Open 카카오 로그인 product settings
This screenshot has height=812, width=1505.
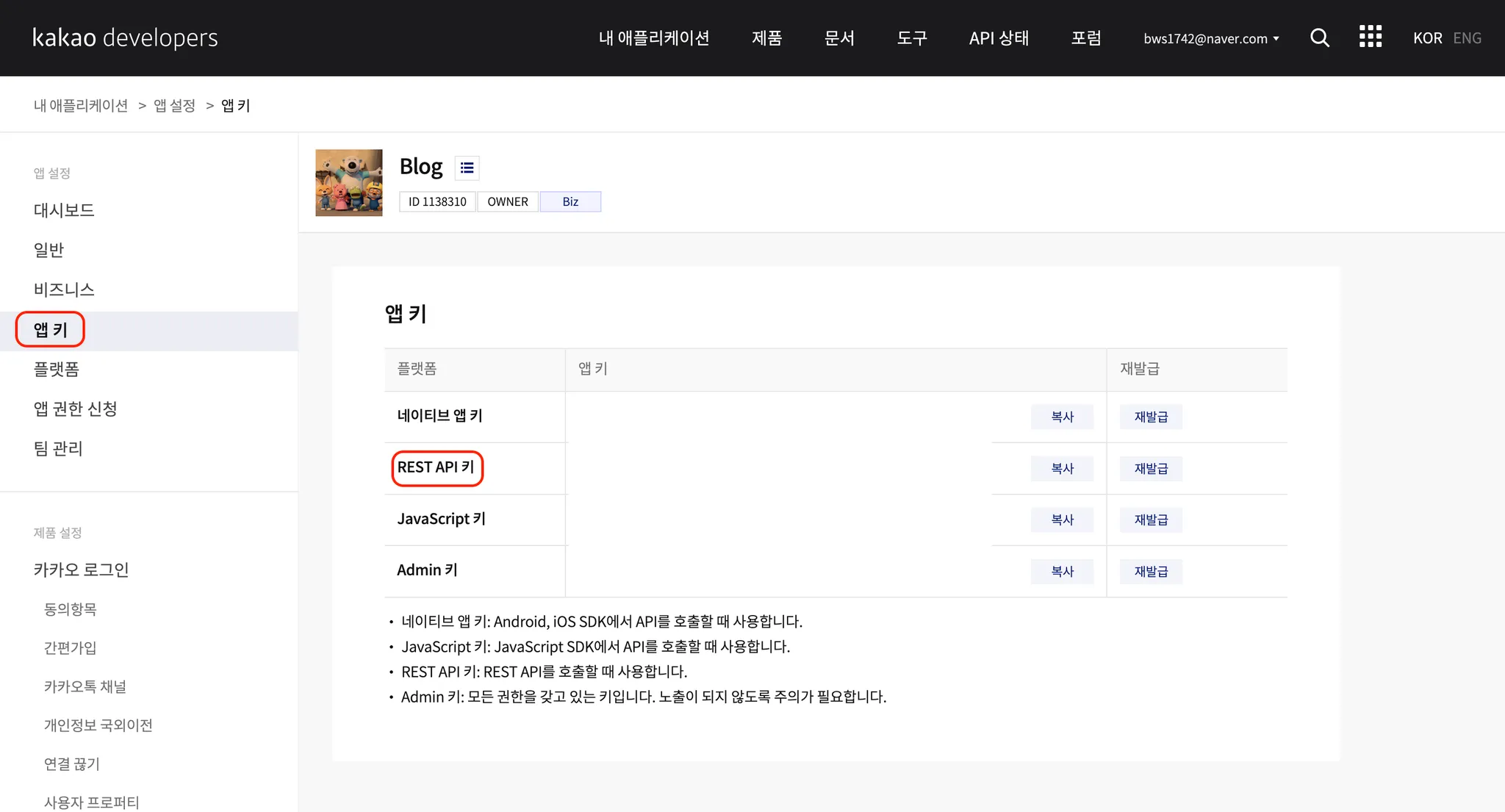tap(81, 570)
